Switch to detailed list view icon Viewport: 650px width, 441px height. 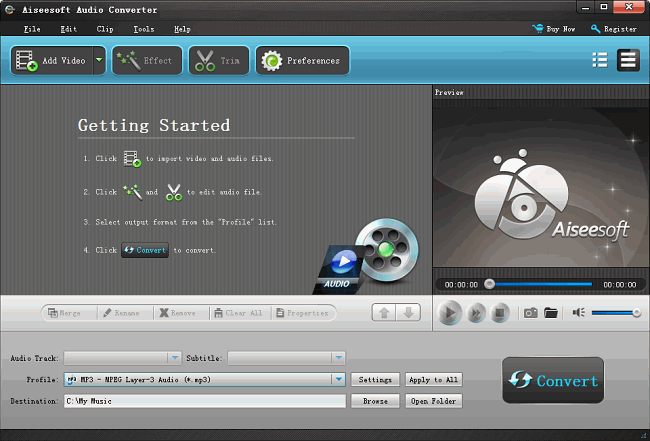click(x=599, y=61)
